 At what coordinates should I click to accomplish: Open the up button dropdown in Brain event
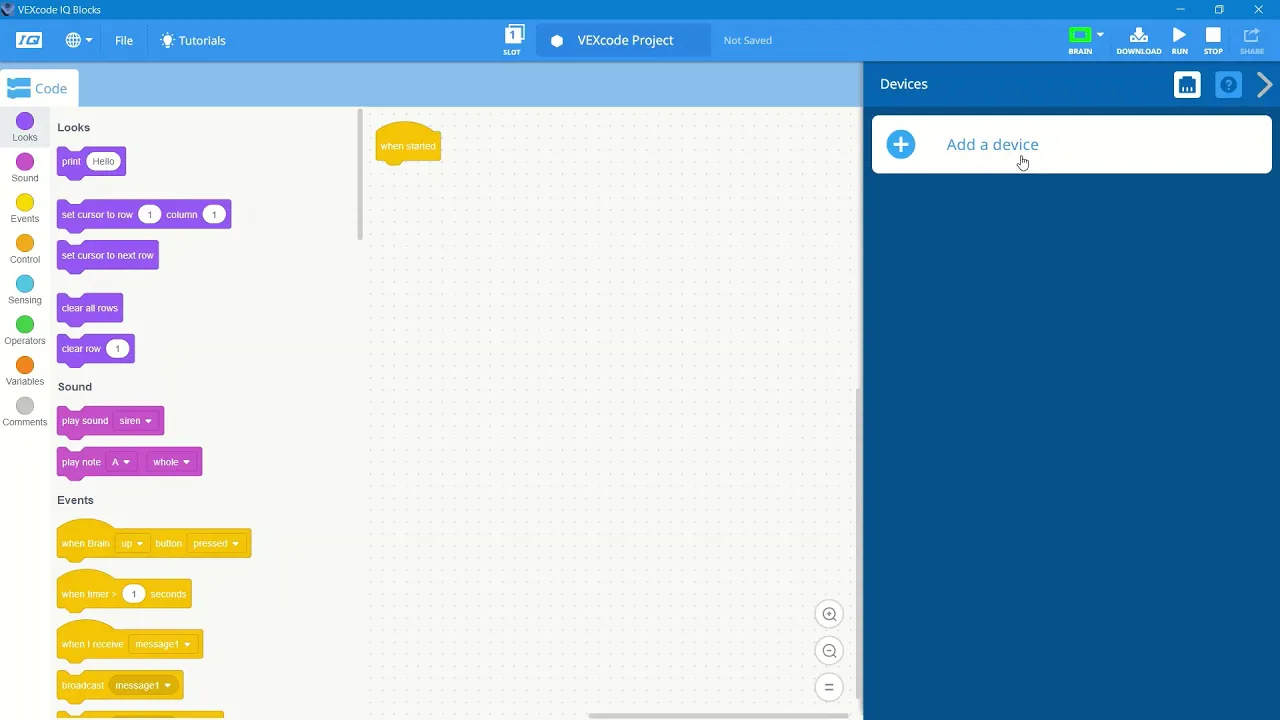[132, 544]
